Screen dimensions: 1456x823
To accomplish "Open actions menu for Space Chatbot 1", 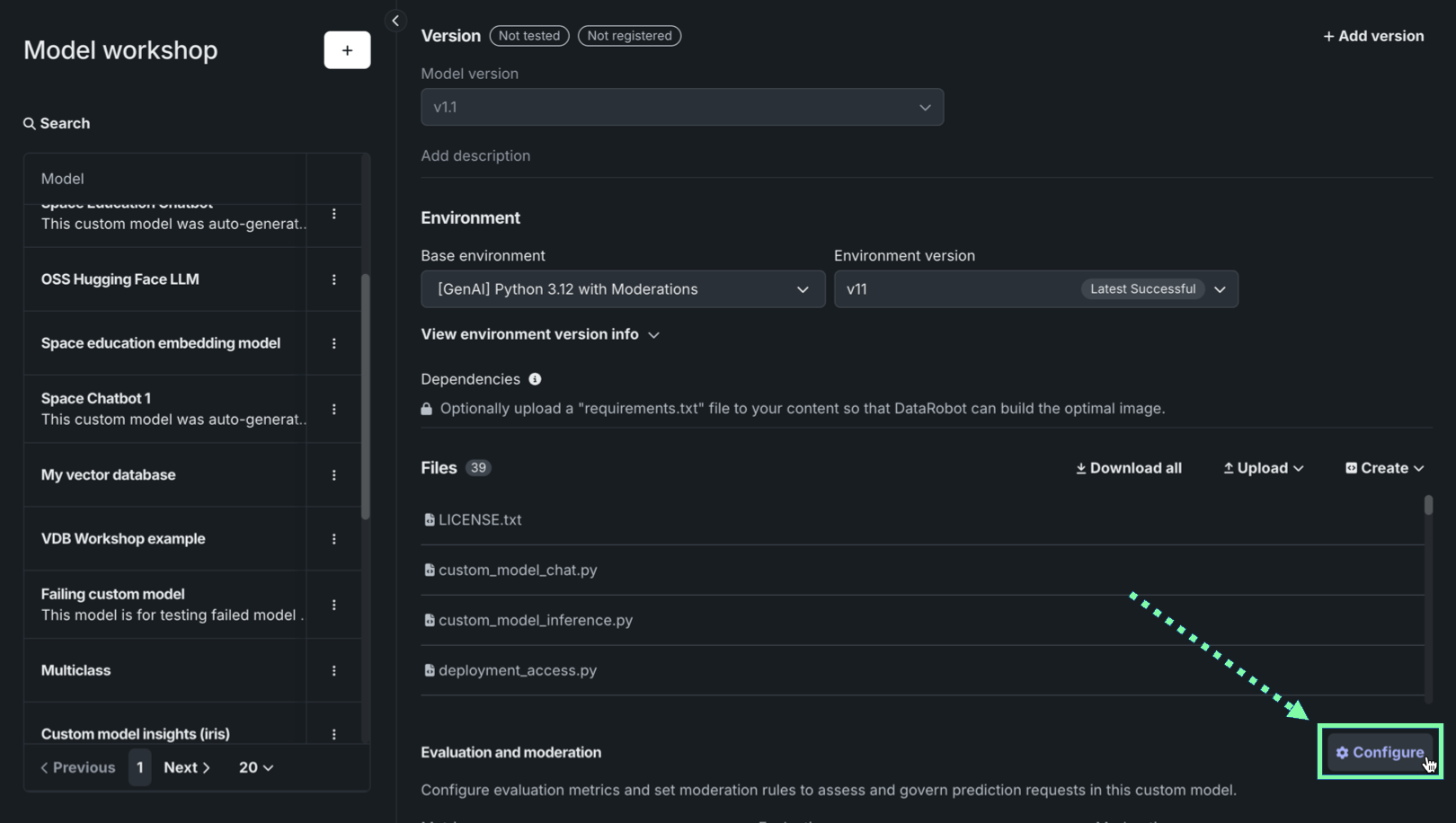I will tap(333, 410).
